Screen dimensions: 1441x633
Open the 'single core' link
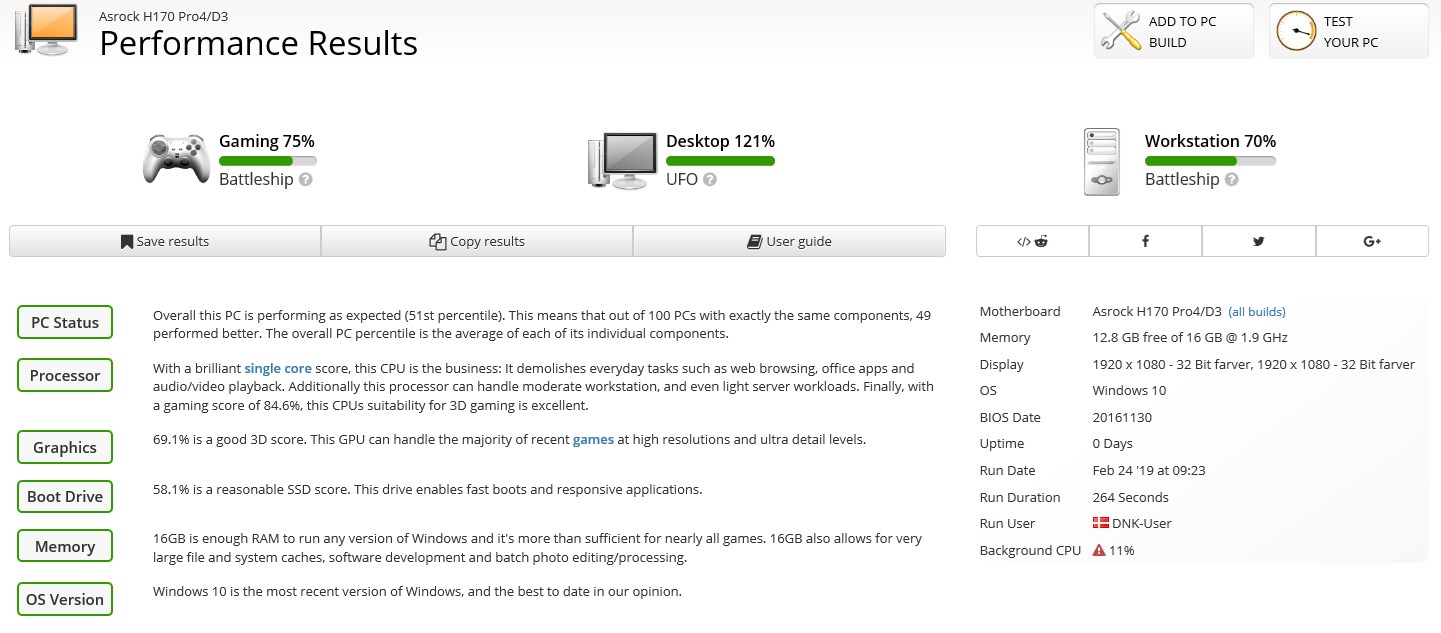(x=278, y=369)
